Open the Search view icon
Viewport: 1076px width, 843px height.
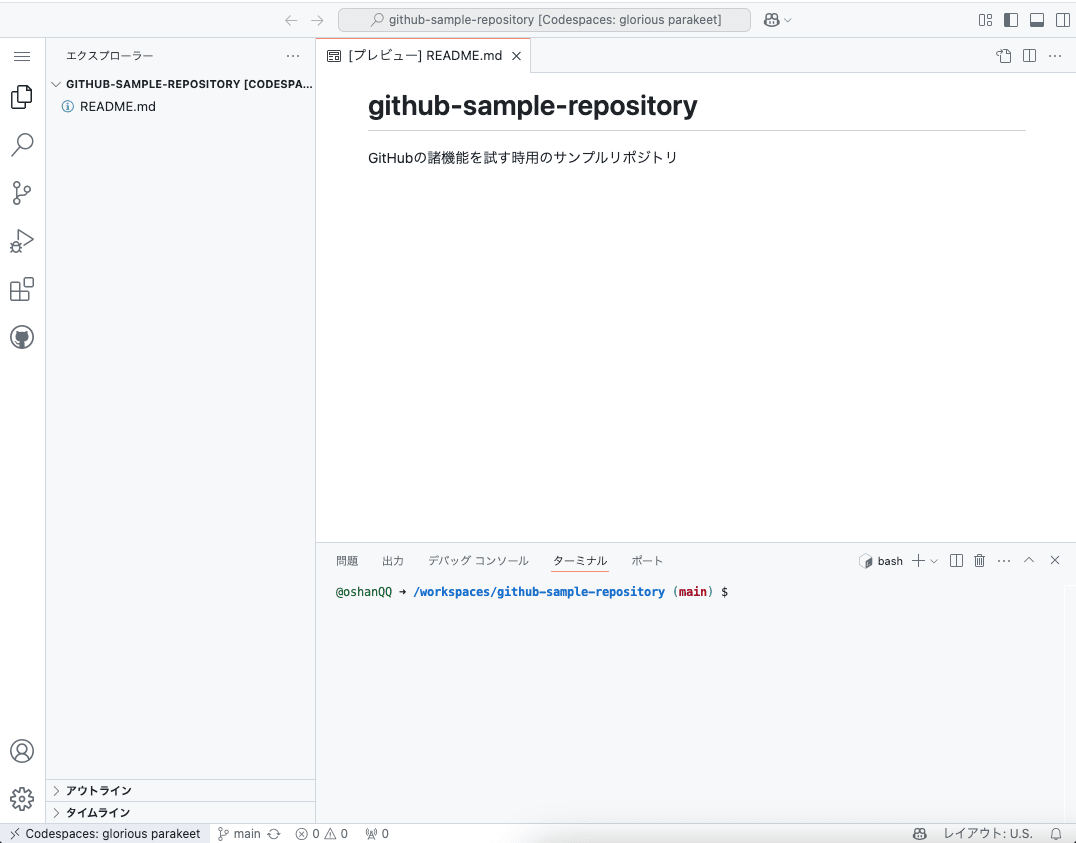pyautogui.click(x=22, y=145)
